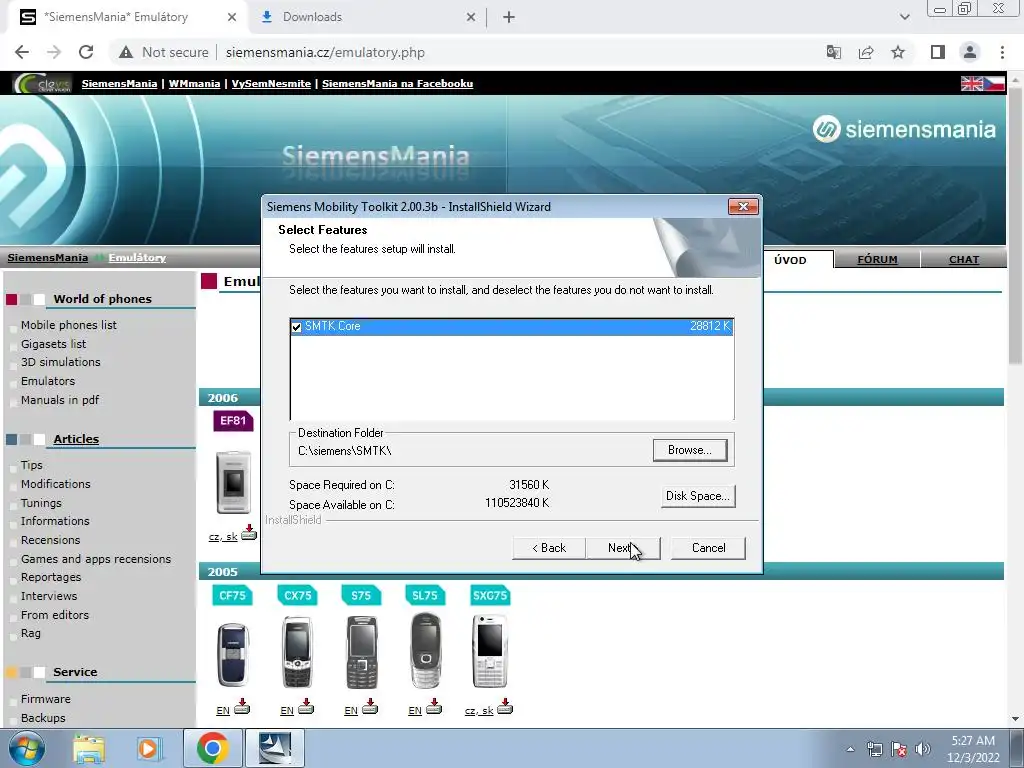Click the S75 phone thumbnail
The height and width of the screenshot is (768, 1024).
click(362, 652)
